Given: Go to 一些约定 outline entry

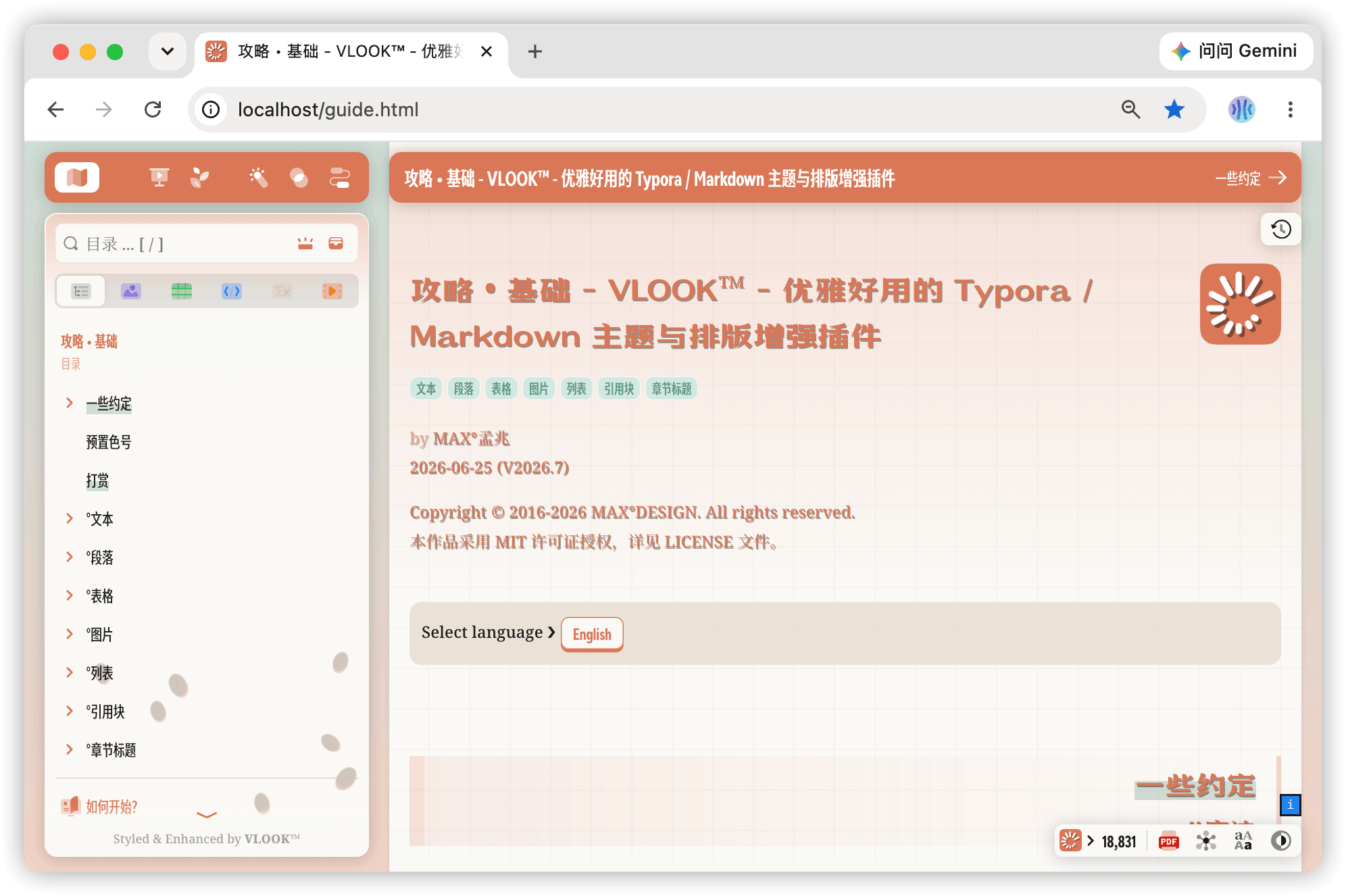Looking at the screenshot, I should click(x=109, y=403).
